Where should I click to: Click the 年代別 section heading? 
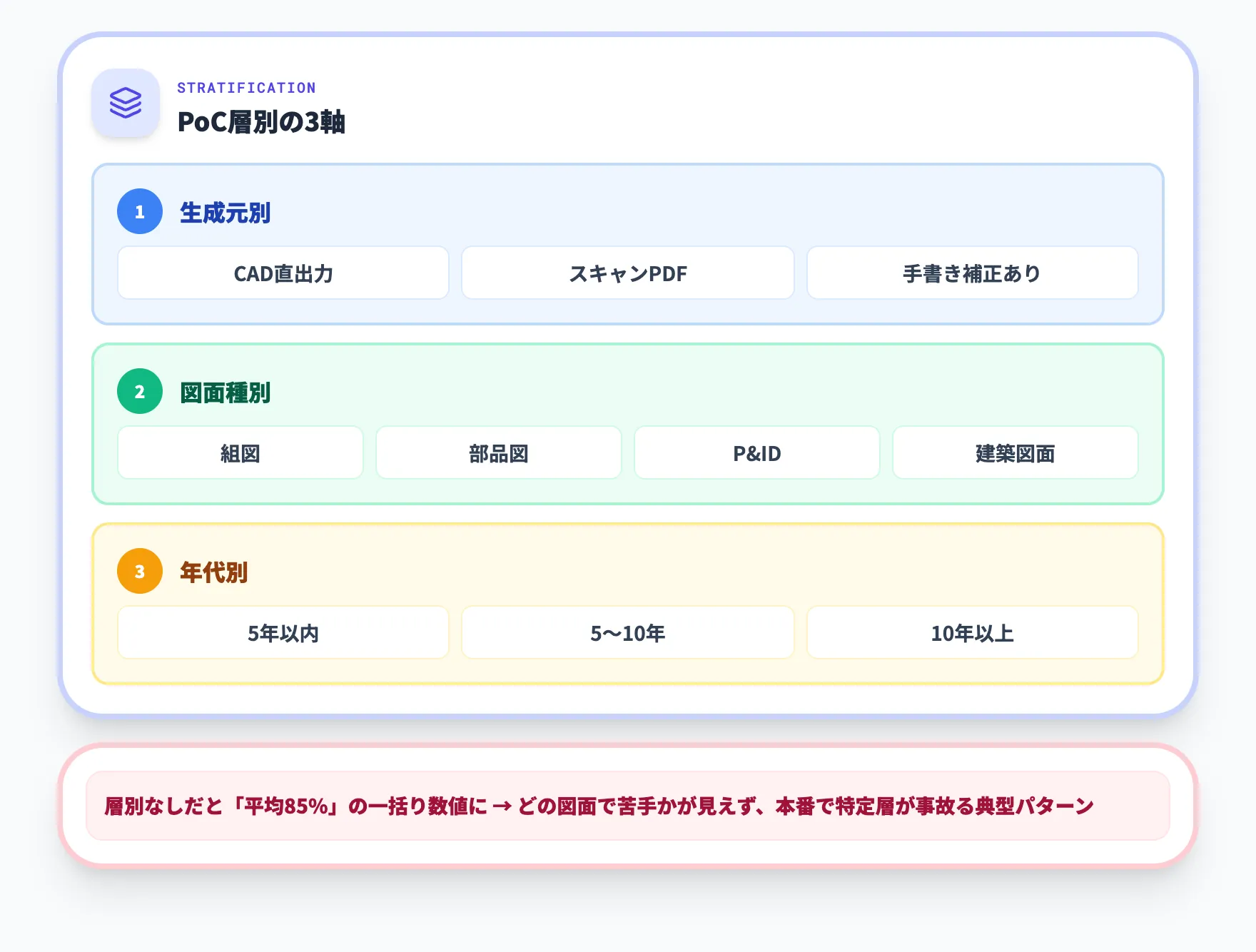(x=213, y=572)
